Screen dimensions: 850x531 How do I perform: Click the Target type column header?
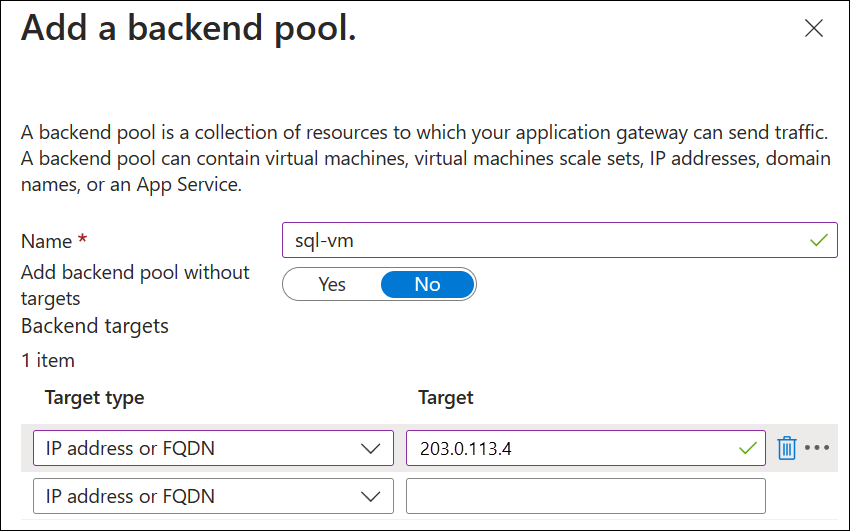click(x=94, y=398)
